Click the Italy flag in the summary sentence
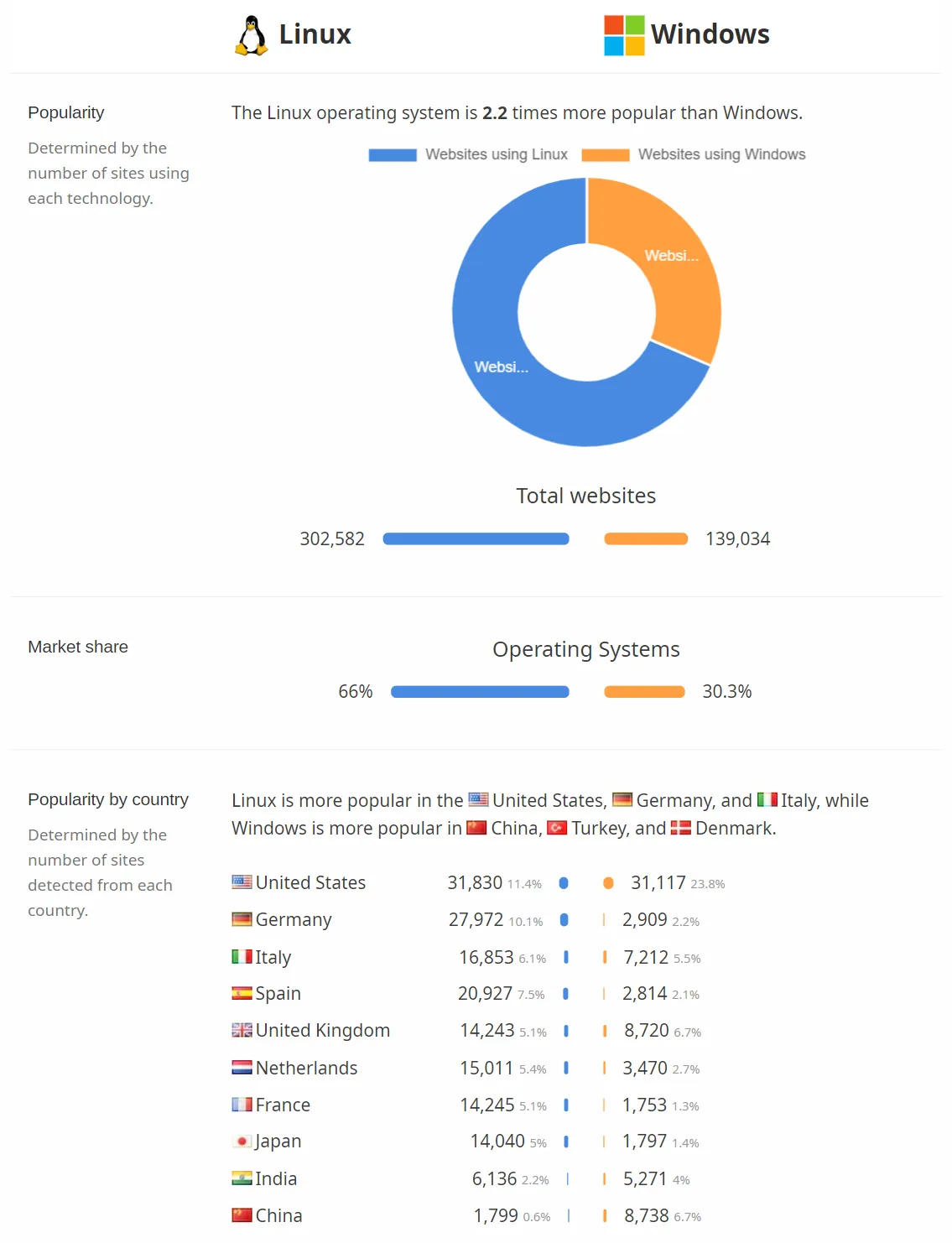The width and height of the screenshot is (952, 1243). click(x=767, y=799)
